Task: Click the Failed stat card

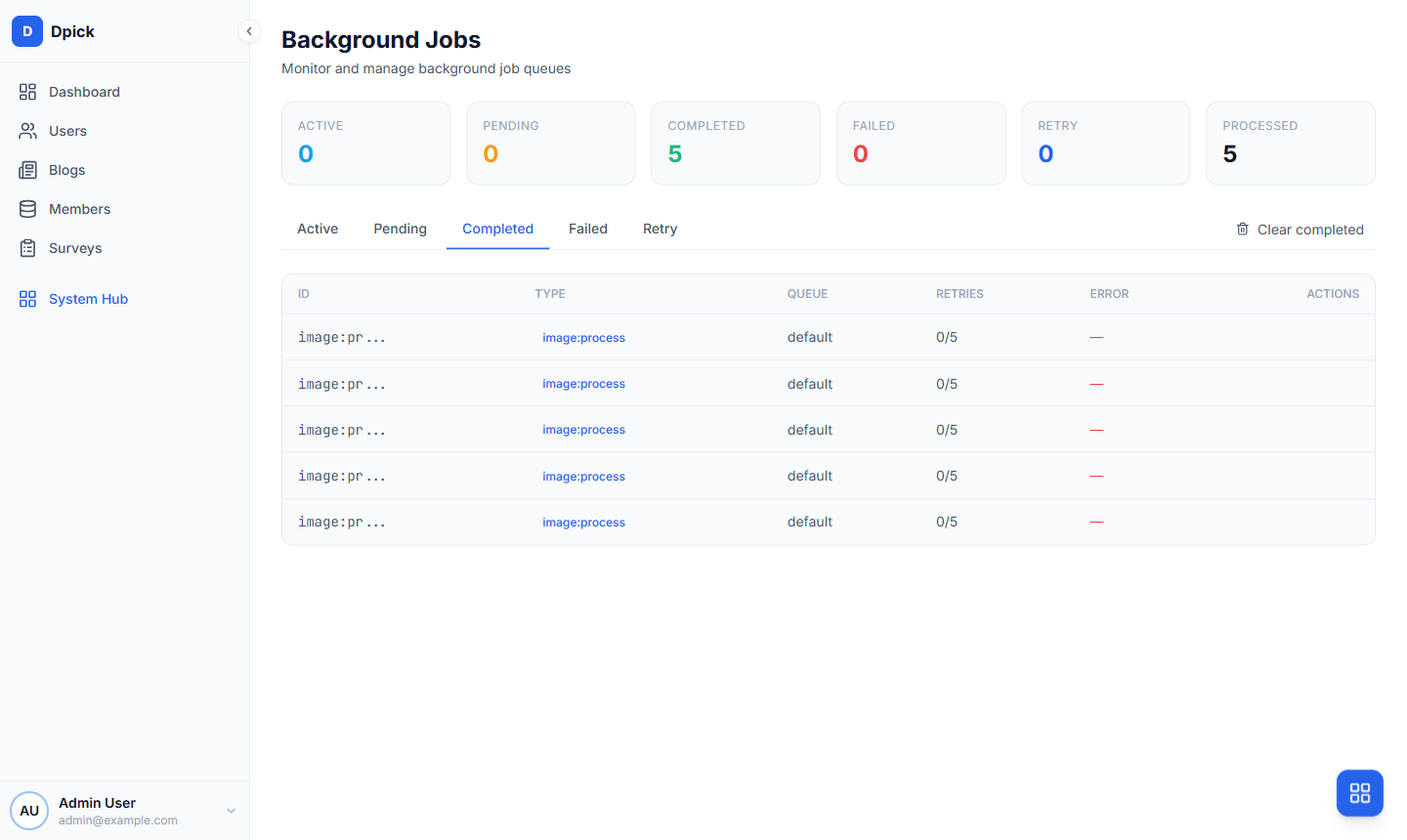Action: click(921, 144)
